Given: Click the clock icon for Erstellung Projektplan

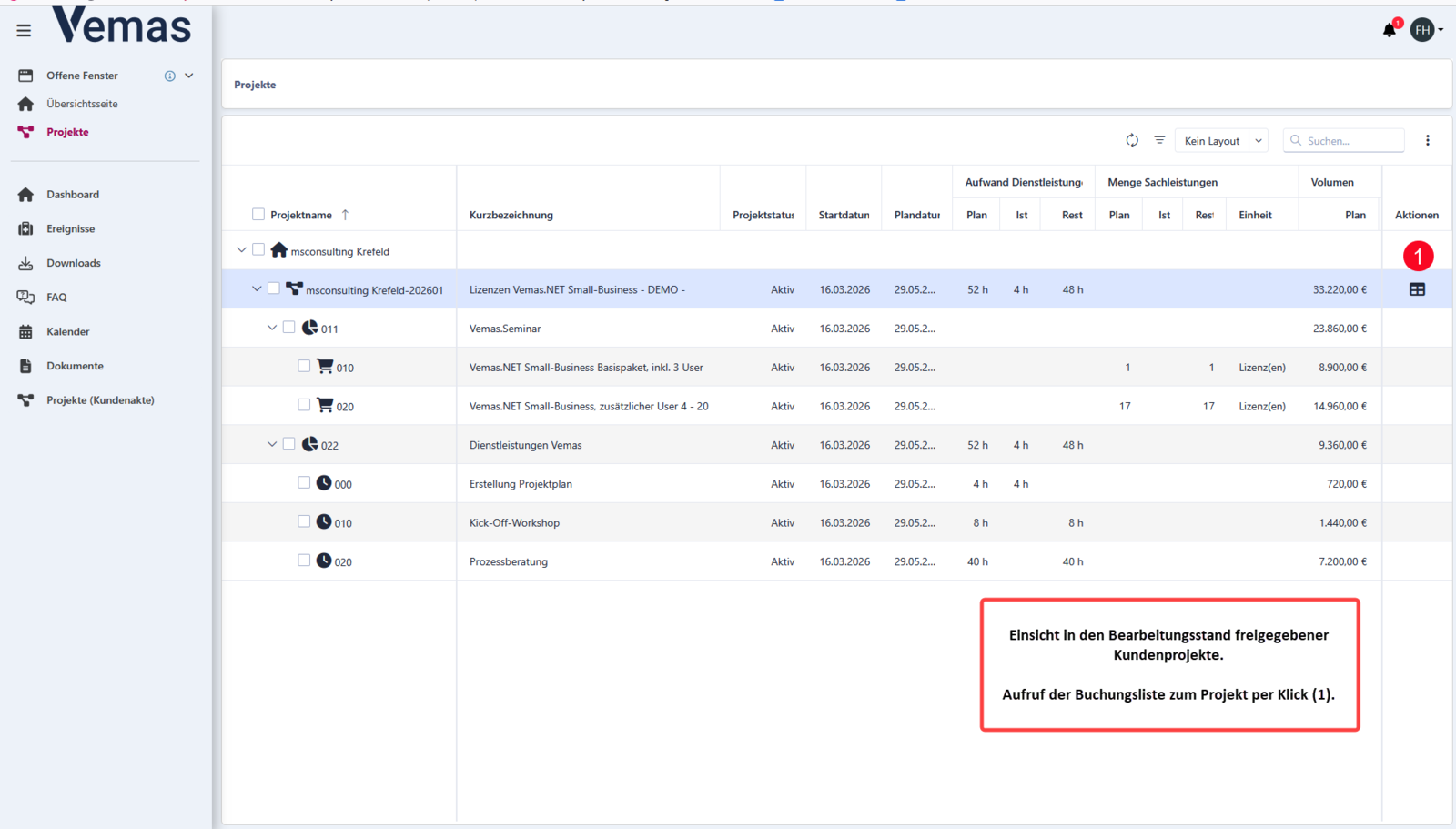Looking at the screenshot, I should coord(324,482).
